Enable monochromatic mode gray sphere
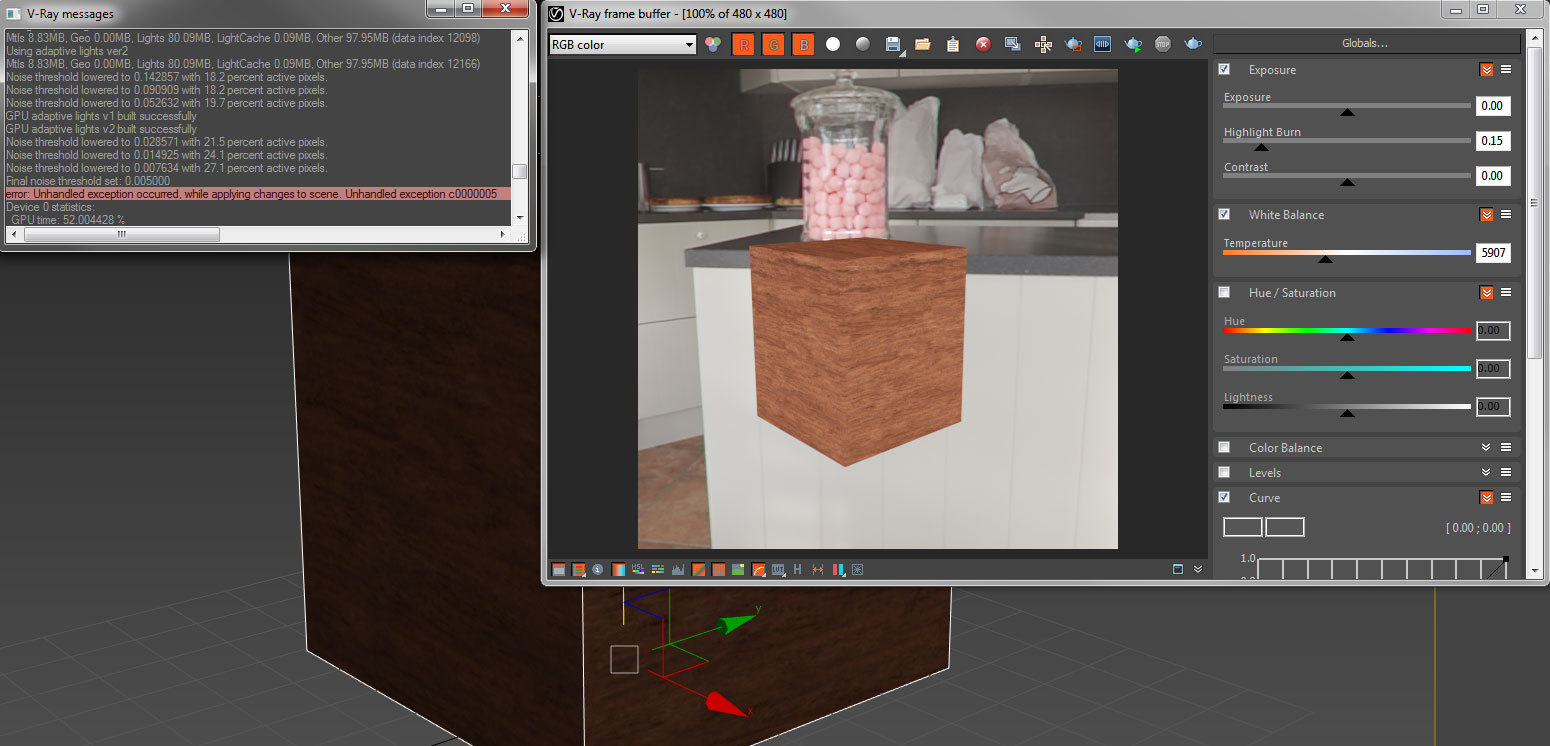The image size is (1550, 746). point(863,44)
